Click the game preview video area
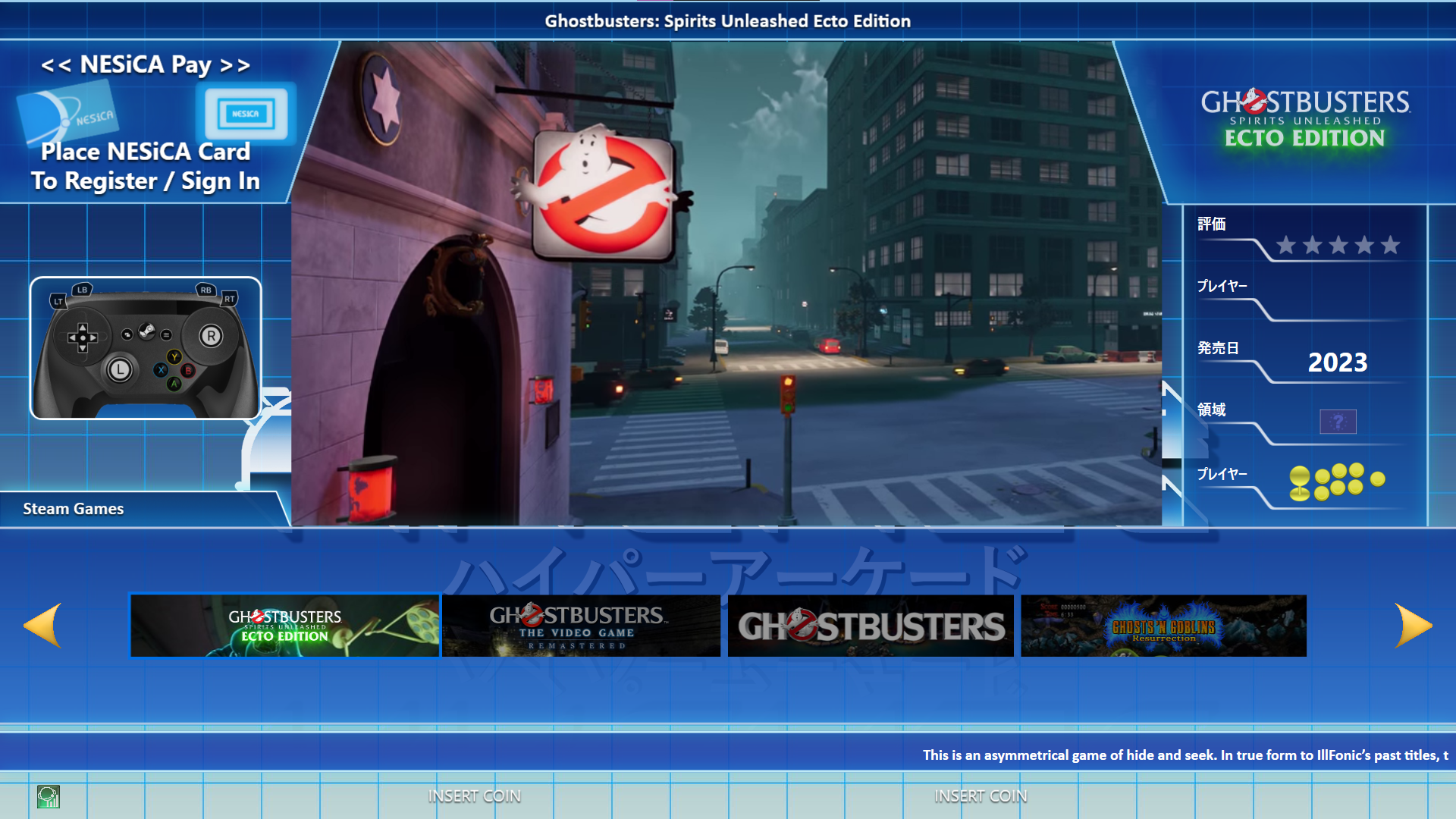Image resolution: width=1456 pixels, height=819 pixels. tap(726, 283)
